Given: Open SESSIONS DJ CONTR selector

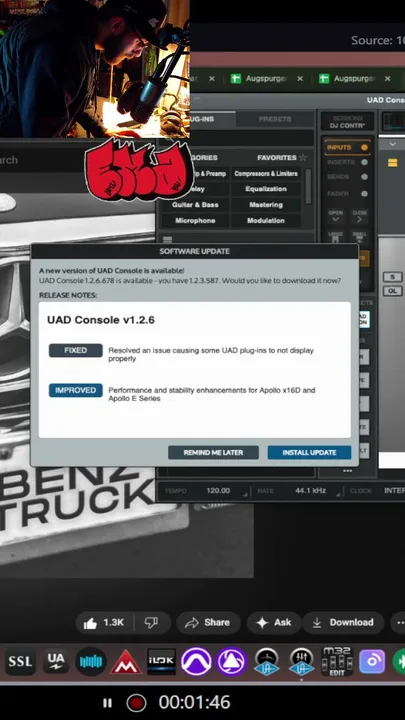Looking at the screenshot, I should [348, 122].
